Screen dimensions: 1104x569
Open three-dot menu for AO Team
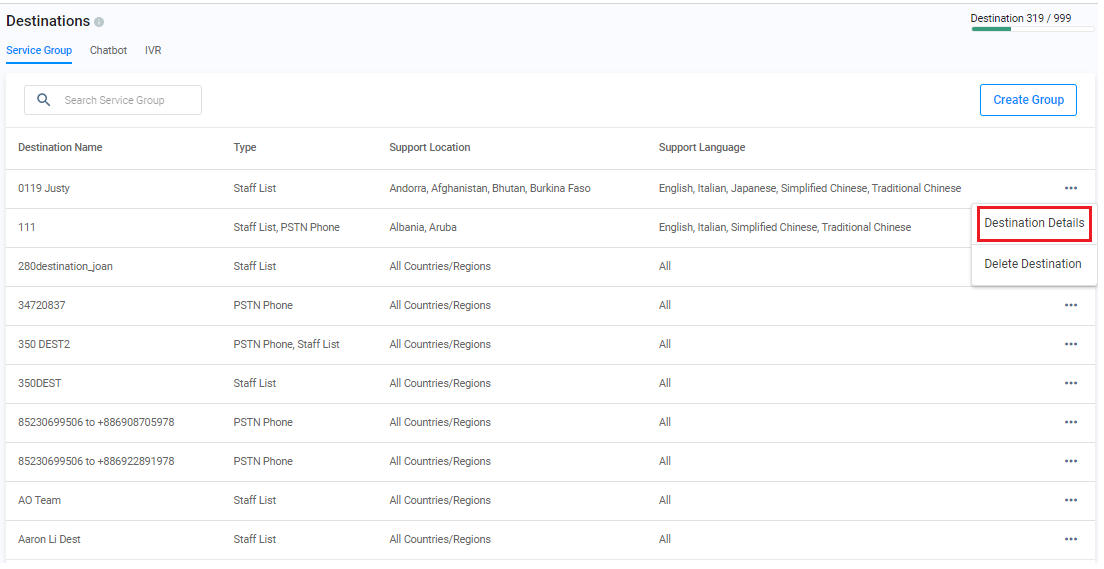pyautogui.click(x=1070, y=500)
